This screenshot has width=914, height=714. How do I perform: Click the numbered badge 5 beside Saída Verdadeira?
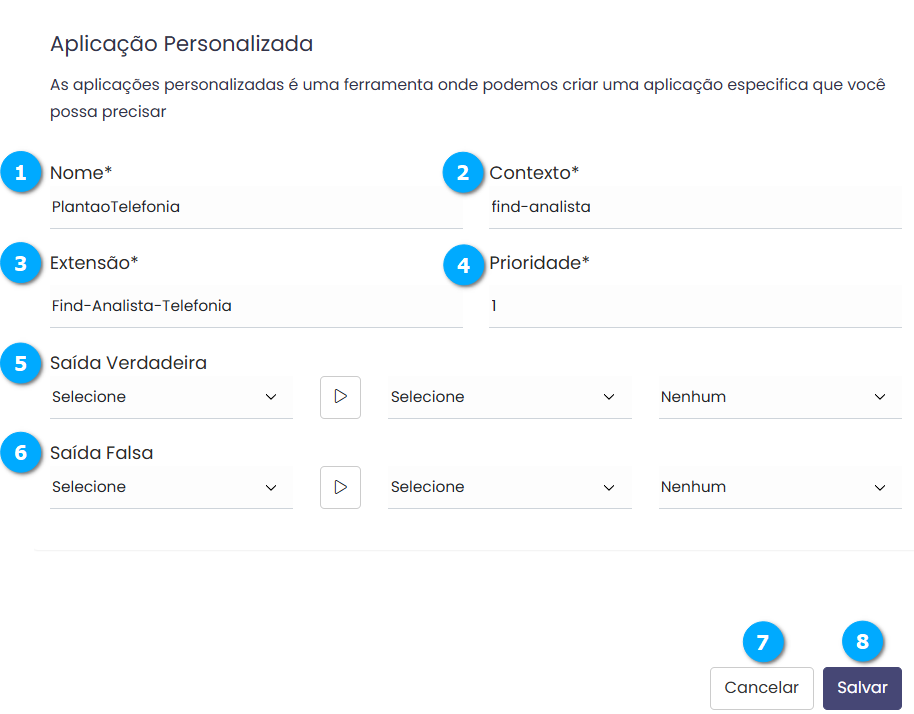pyautogui.click(x=20, y=363)
